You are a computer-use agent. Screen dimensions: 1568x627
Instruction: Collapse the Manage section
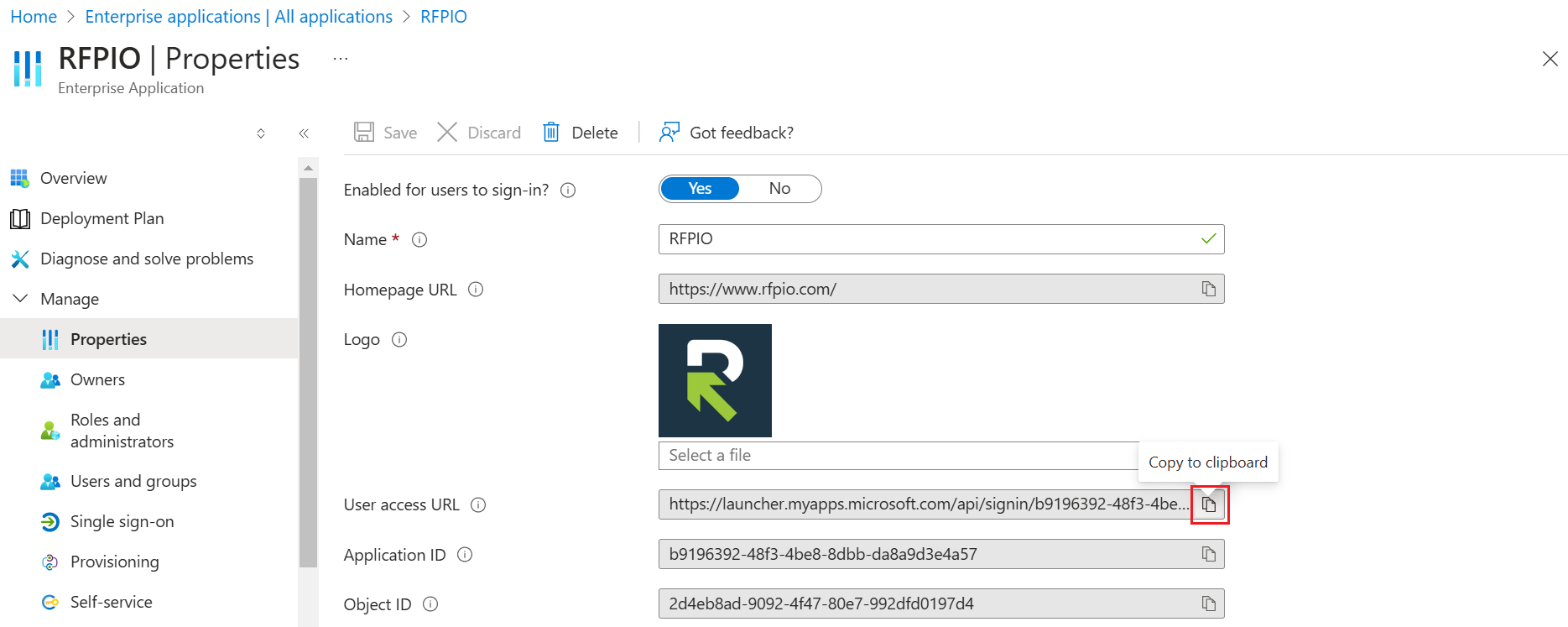click(20, 299)
